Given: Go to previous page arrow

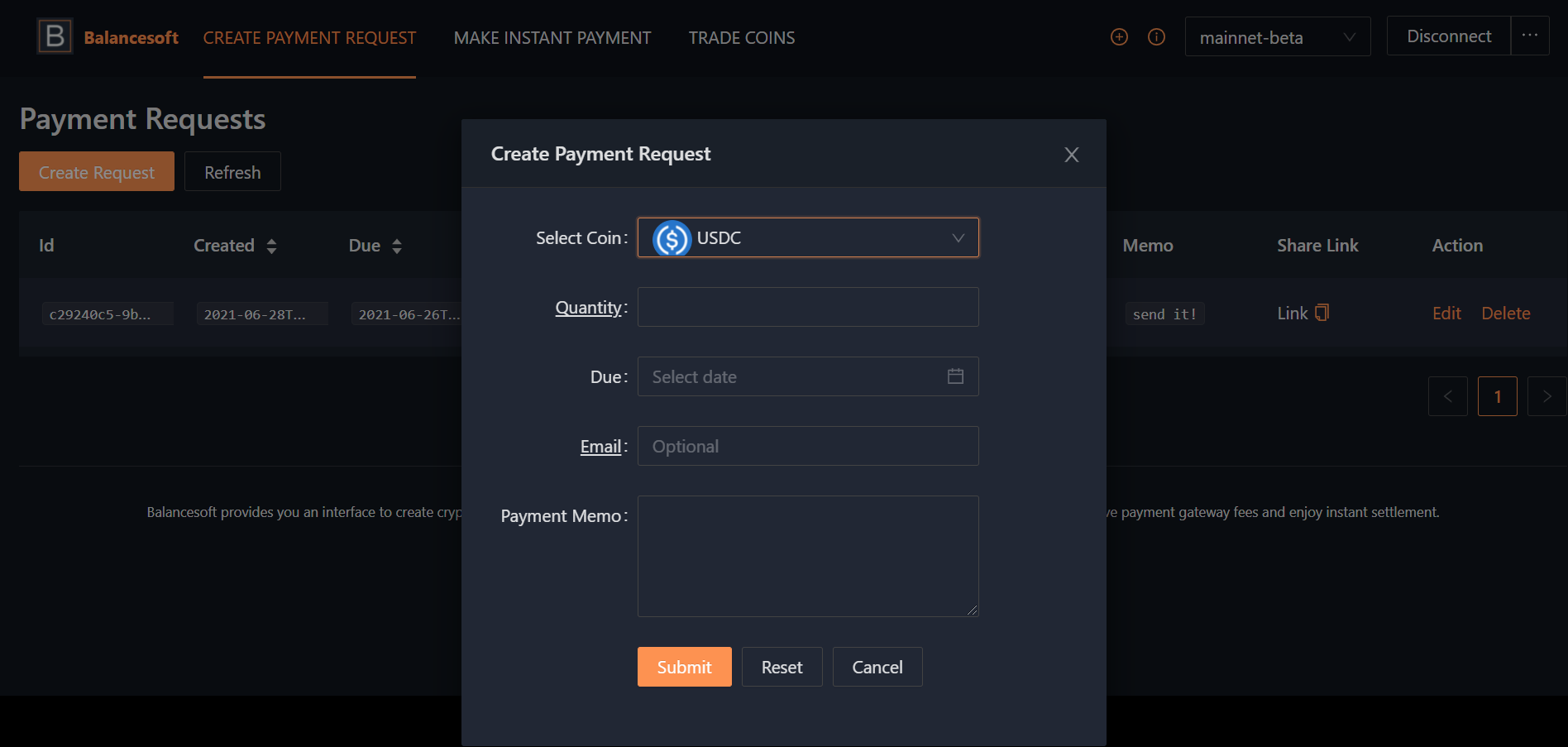Looking at the screenshot, I should click(x=1448, y=396).
